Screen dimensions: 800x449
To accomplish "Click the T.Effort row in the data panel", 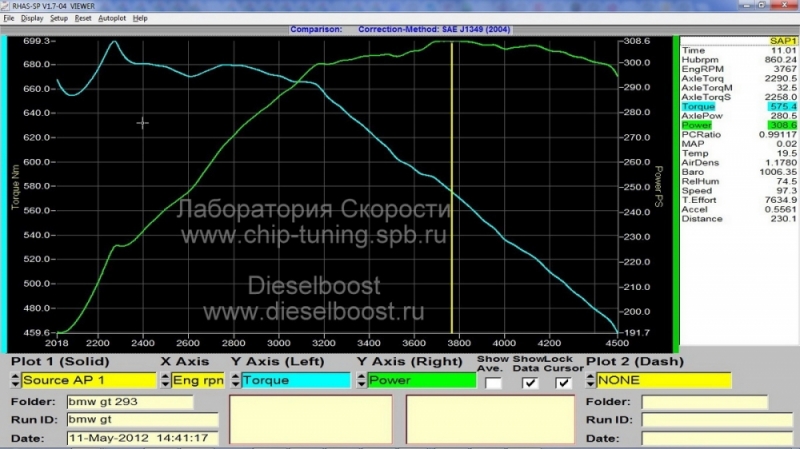I will coord(738,200).
